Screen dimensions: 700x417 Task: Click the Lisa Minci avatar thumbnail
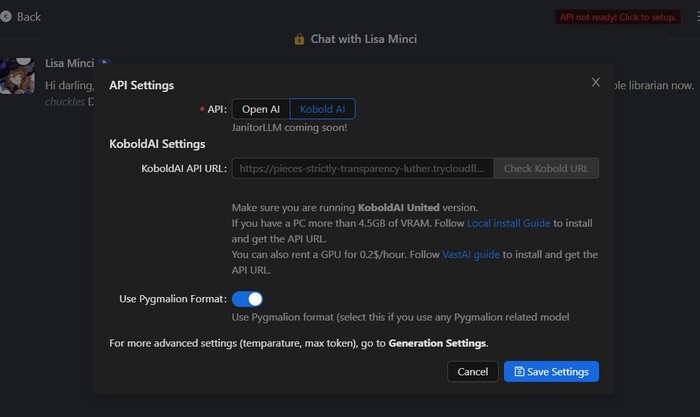[17, 75]
